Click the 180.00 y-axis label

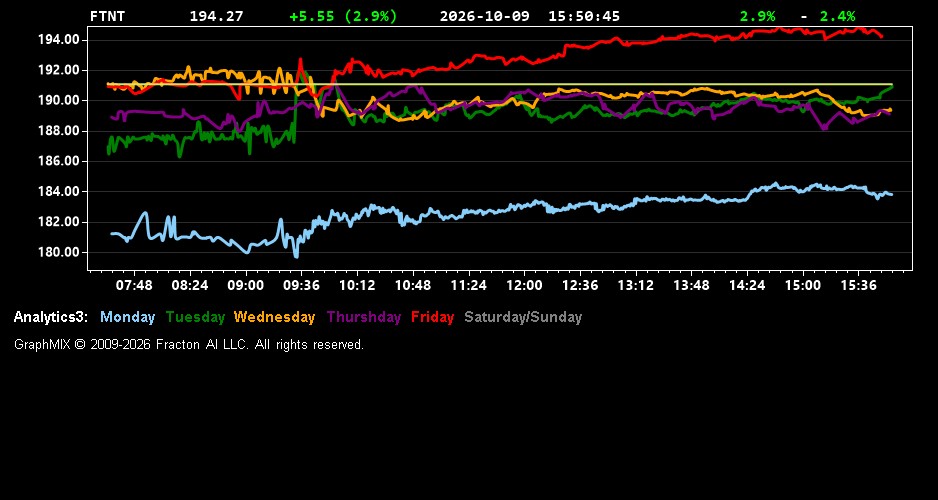59,252
